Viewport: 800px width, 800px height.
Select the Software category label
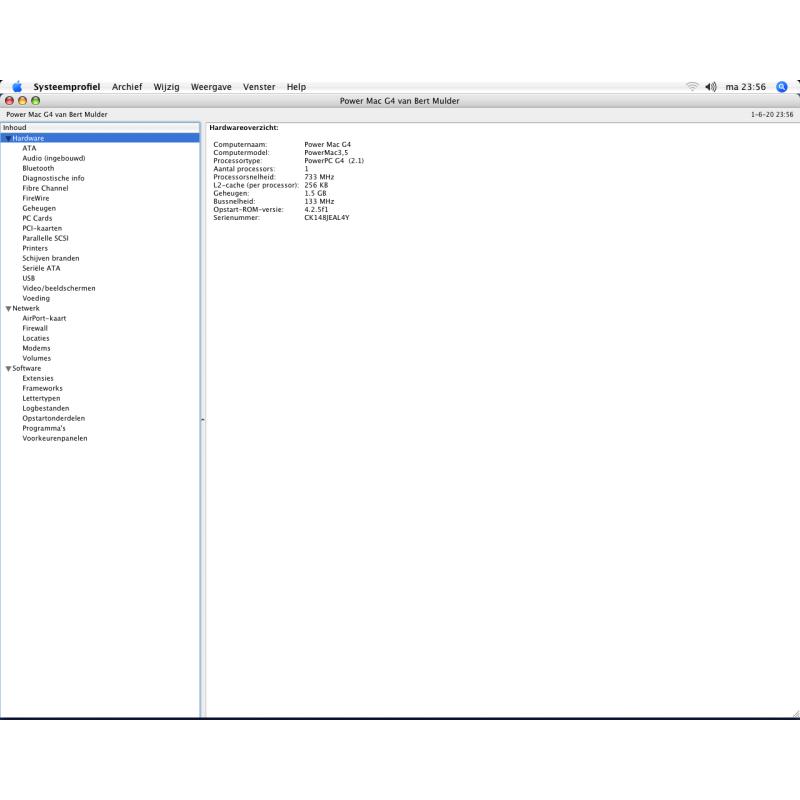(x=27, y=368)
